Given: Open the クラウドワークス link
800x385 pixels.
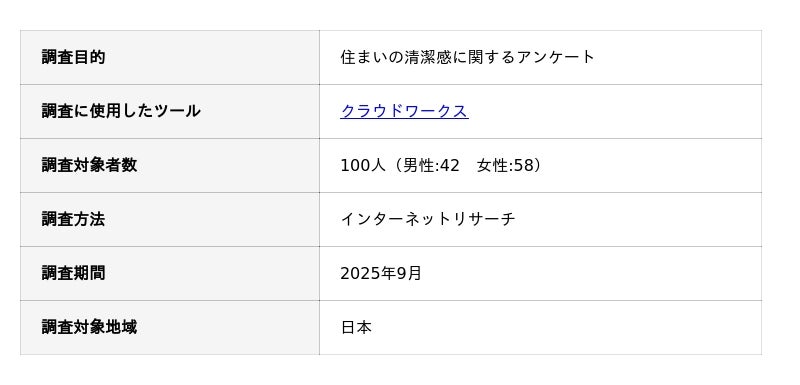Looking at the screenshot, I should click(404, 111).
